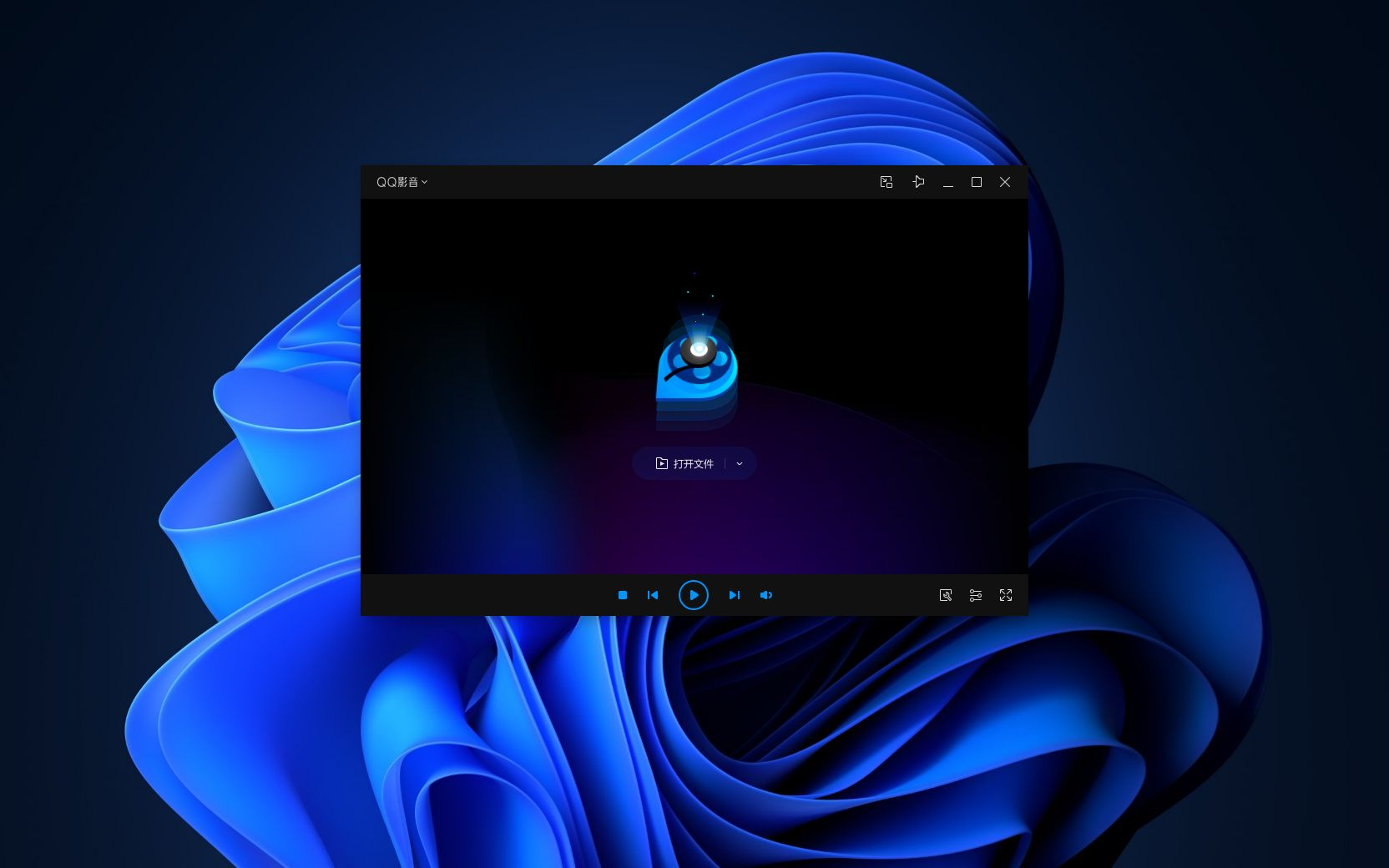Mute the volume speaker icon
The image size is (1389, 868).
(x=766, y=595)
